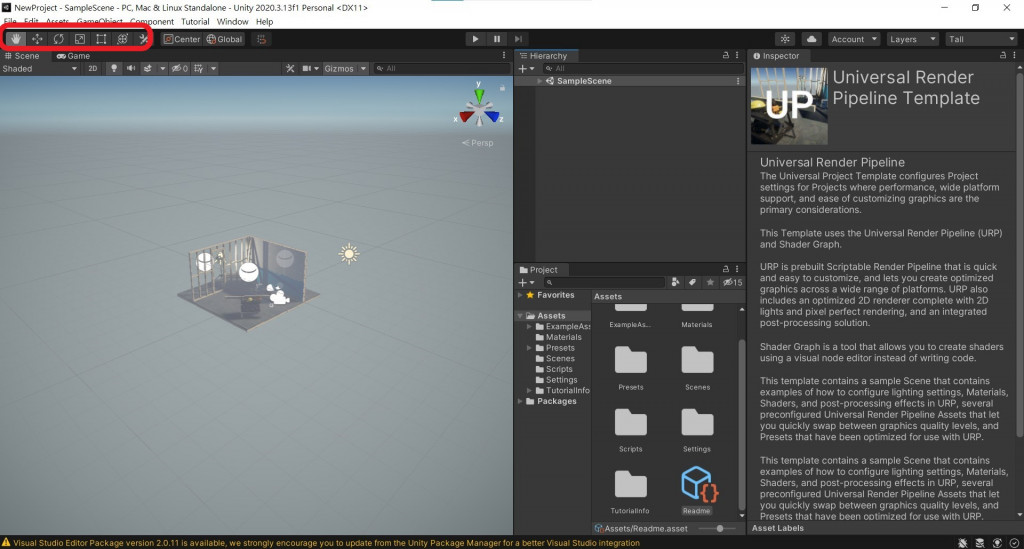Expand Presets folder tree arrow
The width and height of the screenshot is (1024, 549).
click(530, 348)
